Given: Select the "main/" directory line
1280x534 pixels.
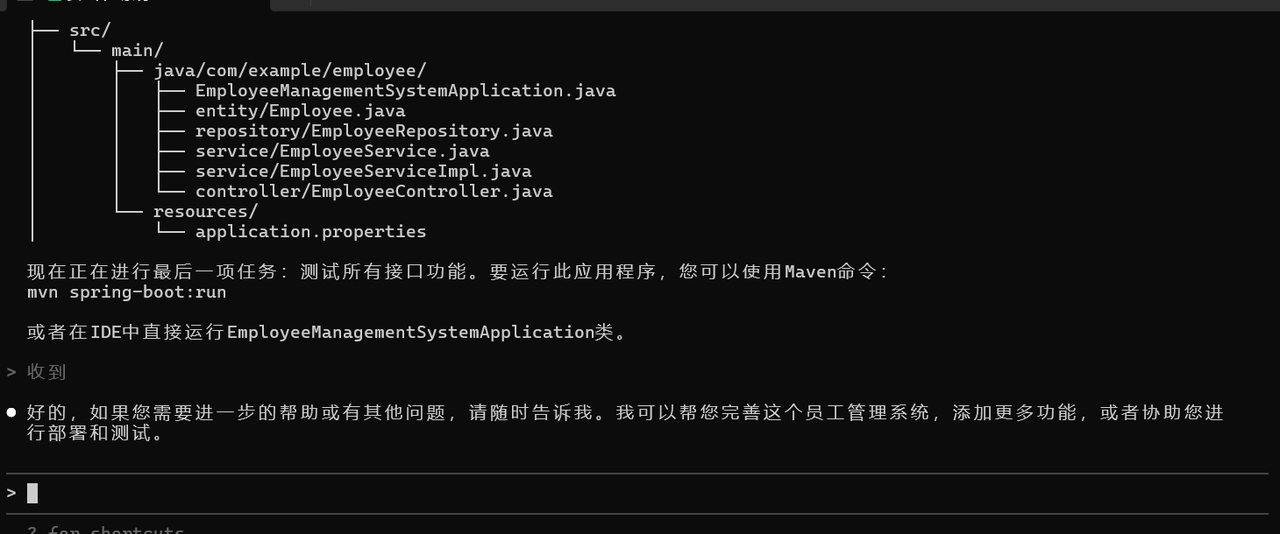Looking at the screenshot, I should click(137, 51).
